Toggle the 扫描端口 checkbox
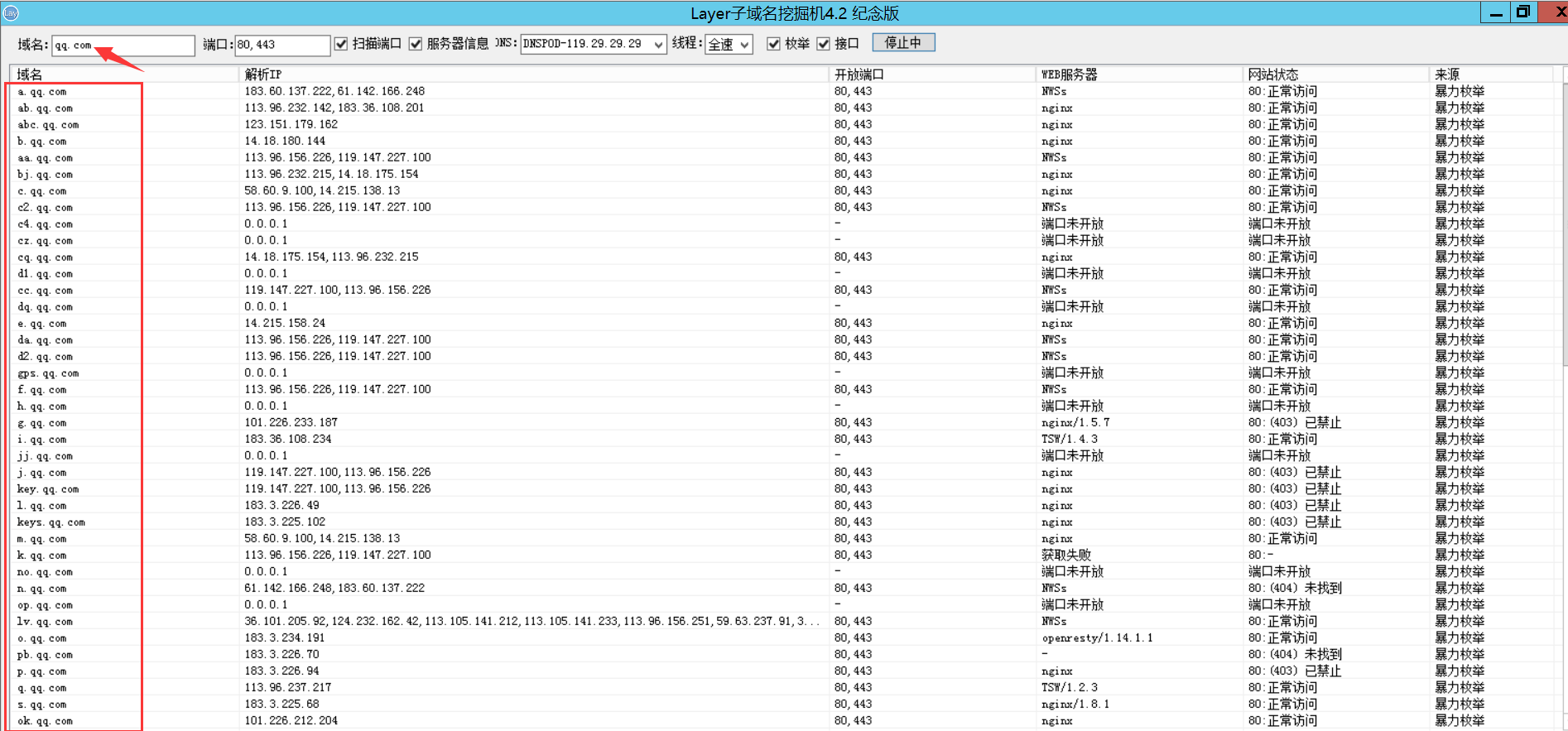 point(341,44)
